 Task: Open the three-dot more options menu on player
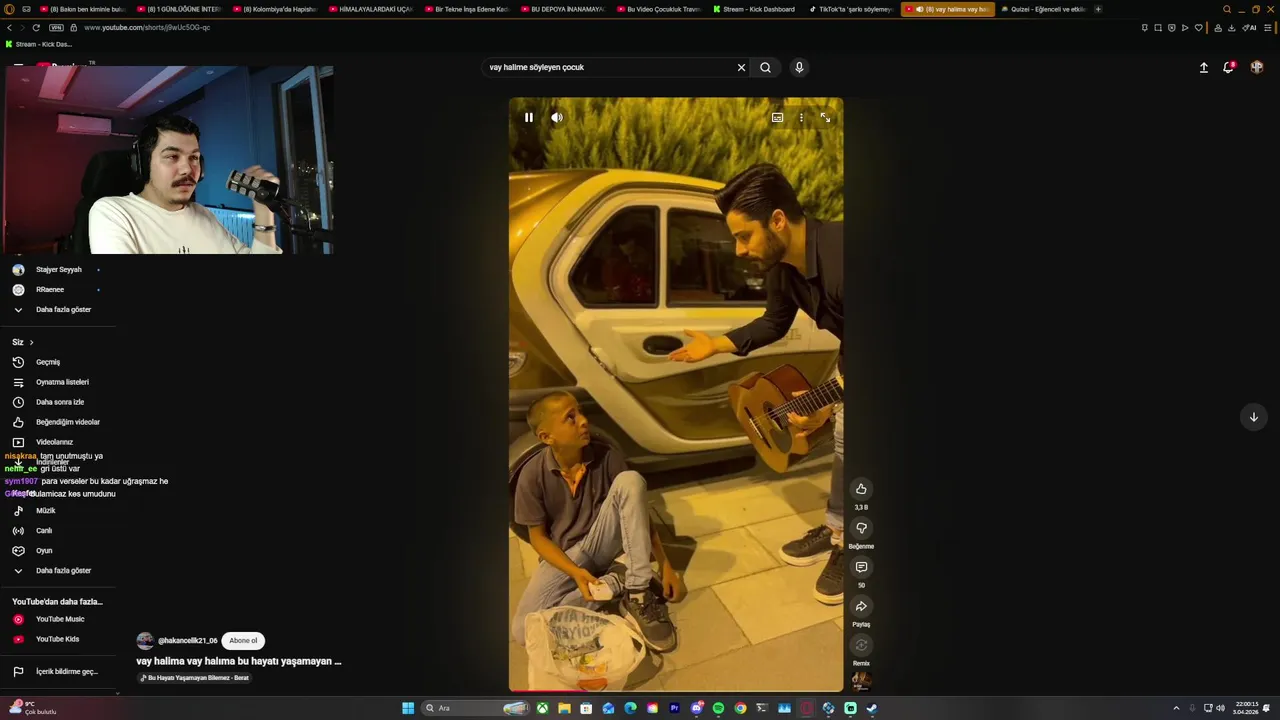(x=801, y=117)
